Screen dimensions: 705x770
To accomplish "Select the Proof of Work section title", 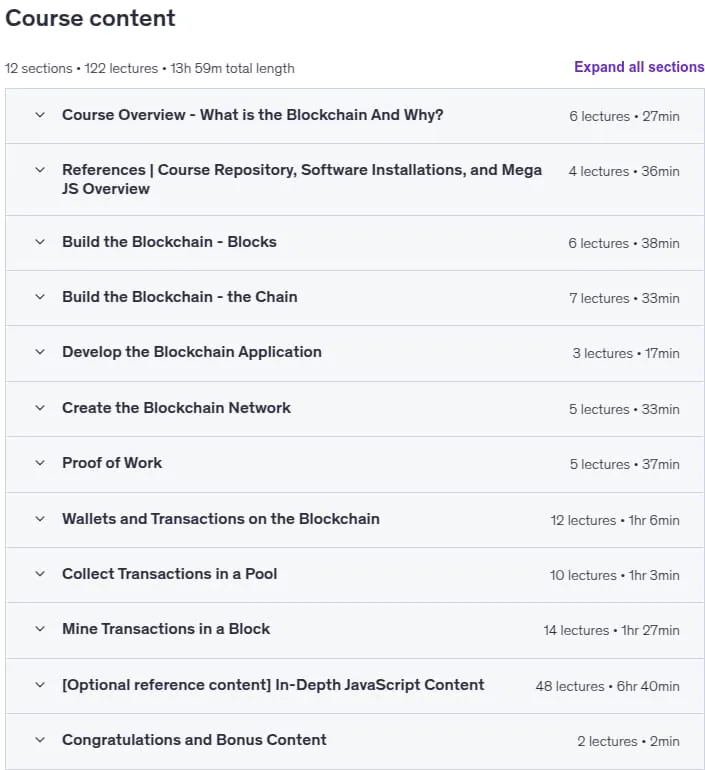I will point(112,463).
